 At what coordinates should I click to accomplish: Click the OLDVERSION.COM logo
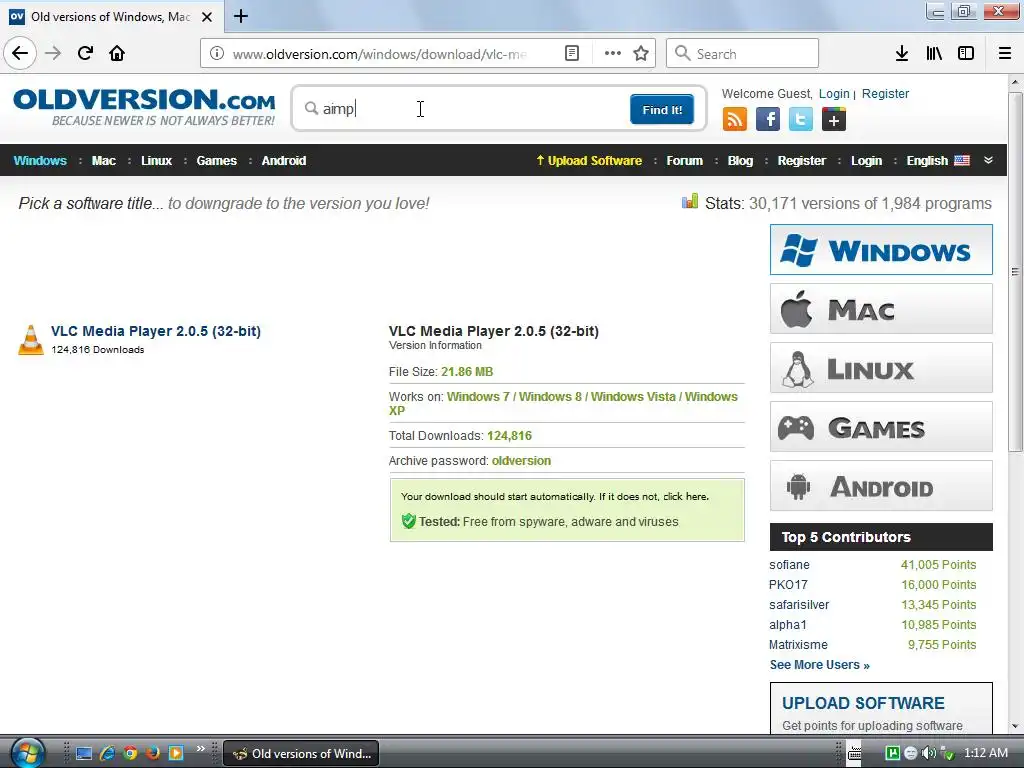click(144, 107)
